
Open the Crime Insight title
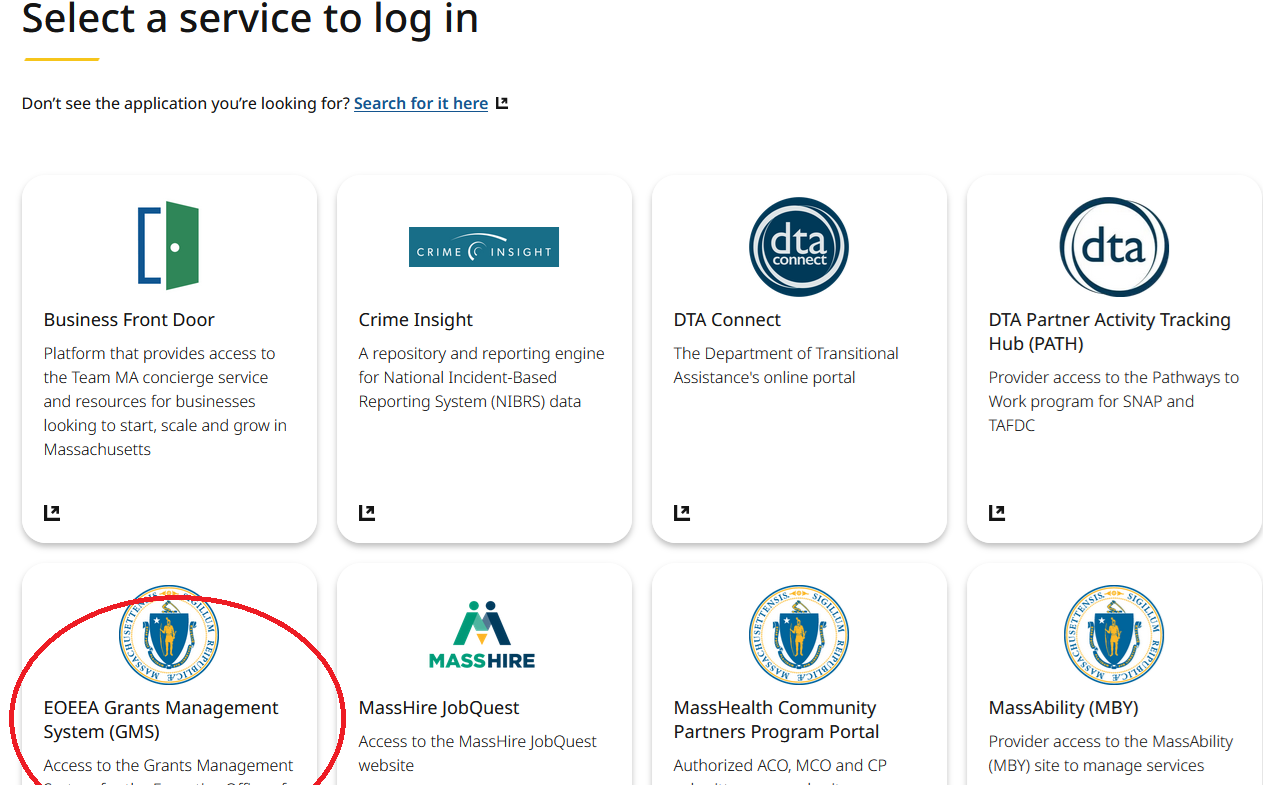[x=416, y=320]
